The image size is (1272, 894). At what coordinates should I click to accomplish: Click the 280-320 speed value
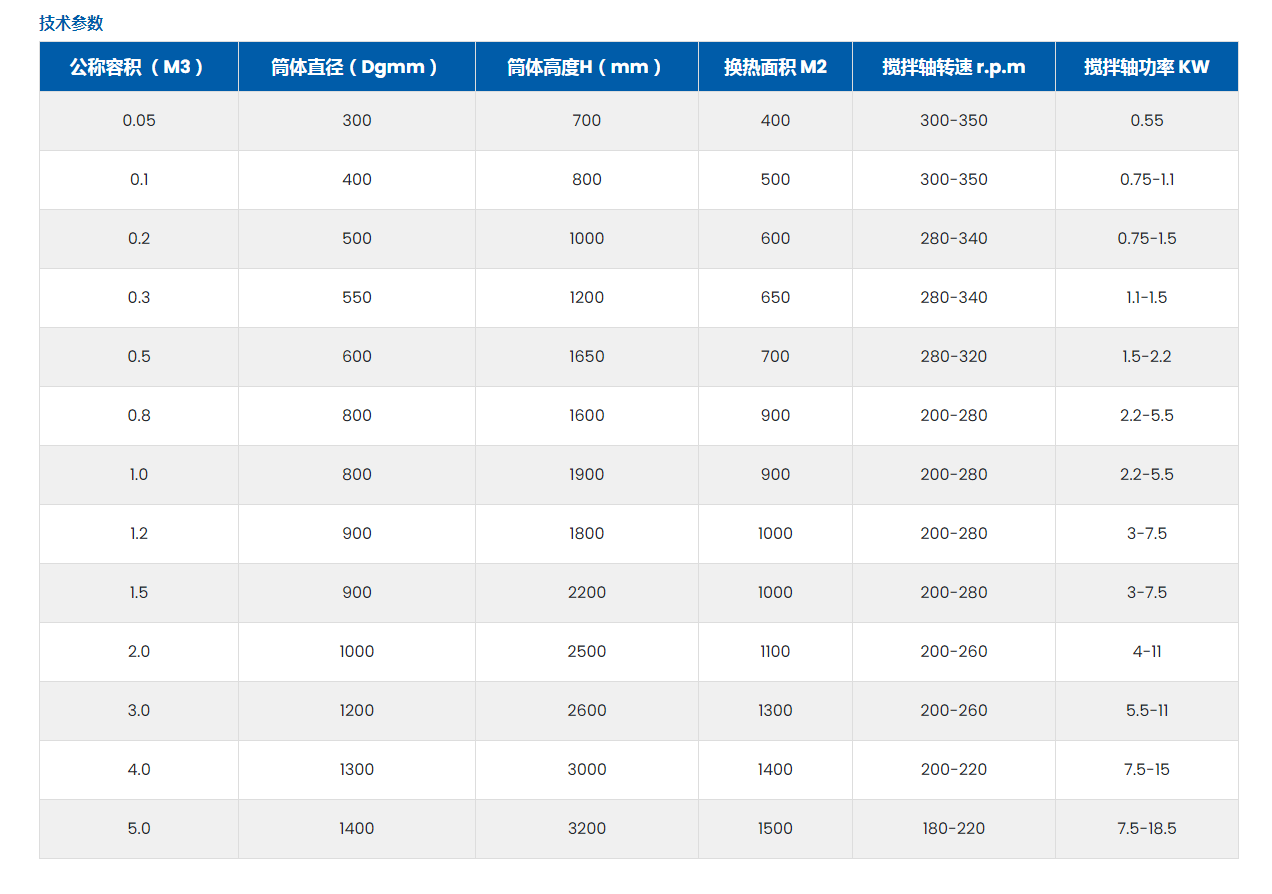pyautogui.click(x=954, y=356)
